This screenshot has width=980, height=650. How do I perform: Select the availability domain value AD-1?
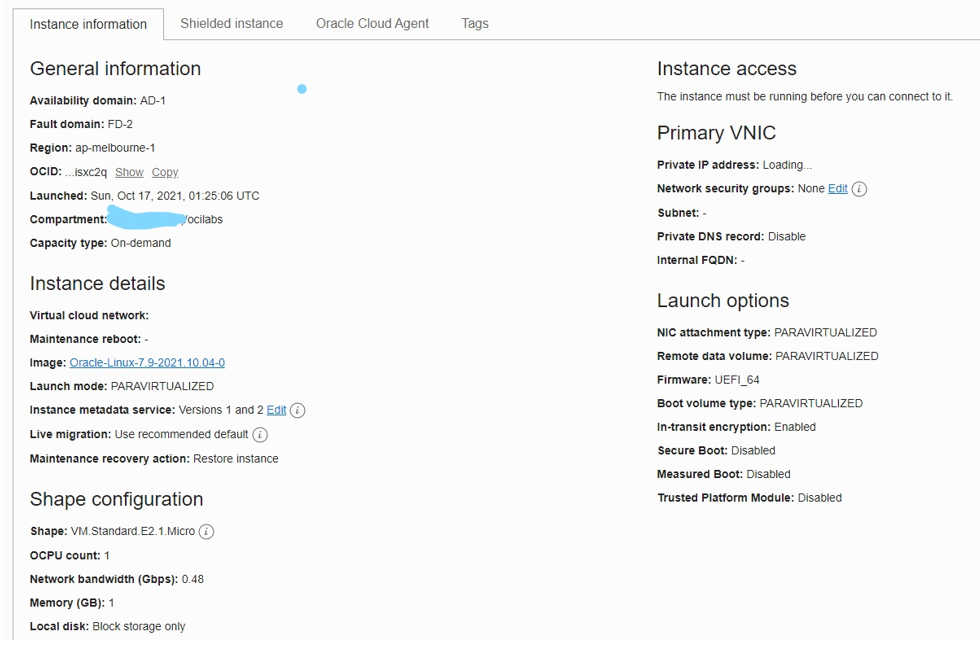point(152,101)
